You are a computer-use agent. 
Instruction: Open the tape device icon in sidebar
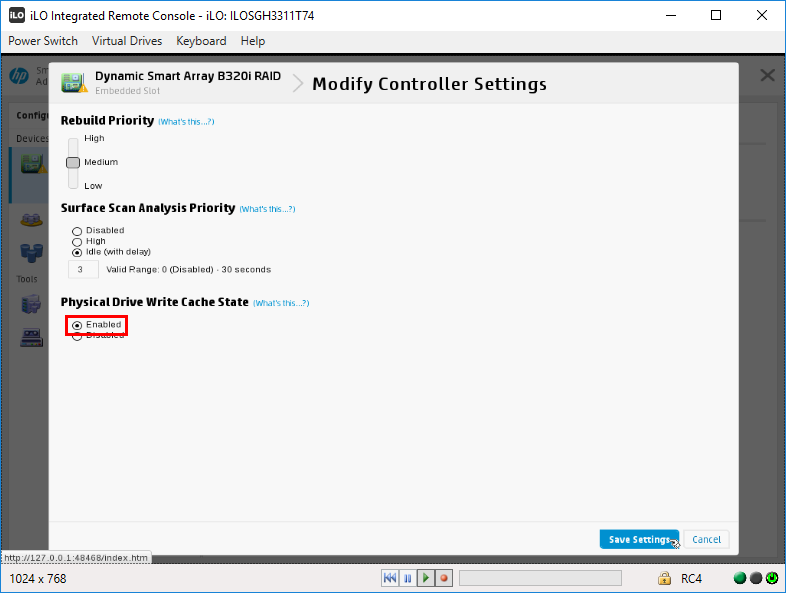point(31,337)
